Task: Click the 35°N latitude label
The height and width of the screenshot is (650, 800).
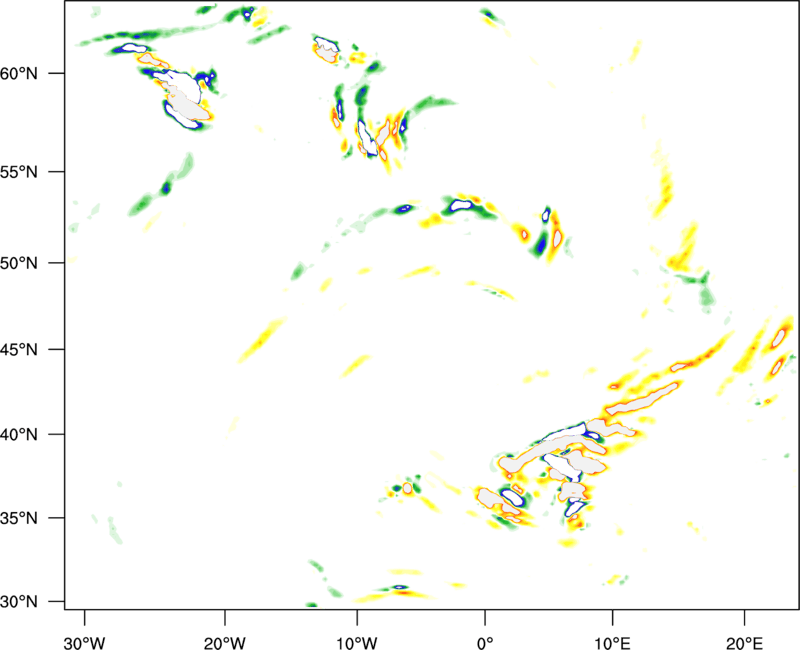Action: [19, 518]
